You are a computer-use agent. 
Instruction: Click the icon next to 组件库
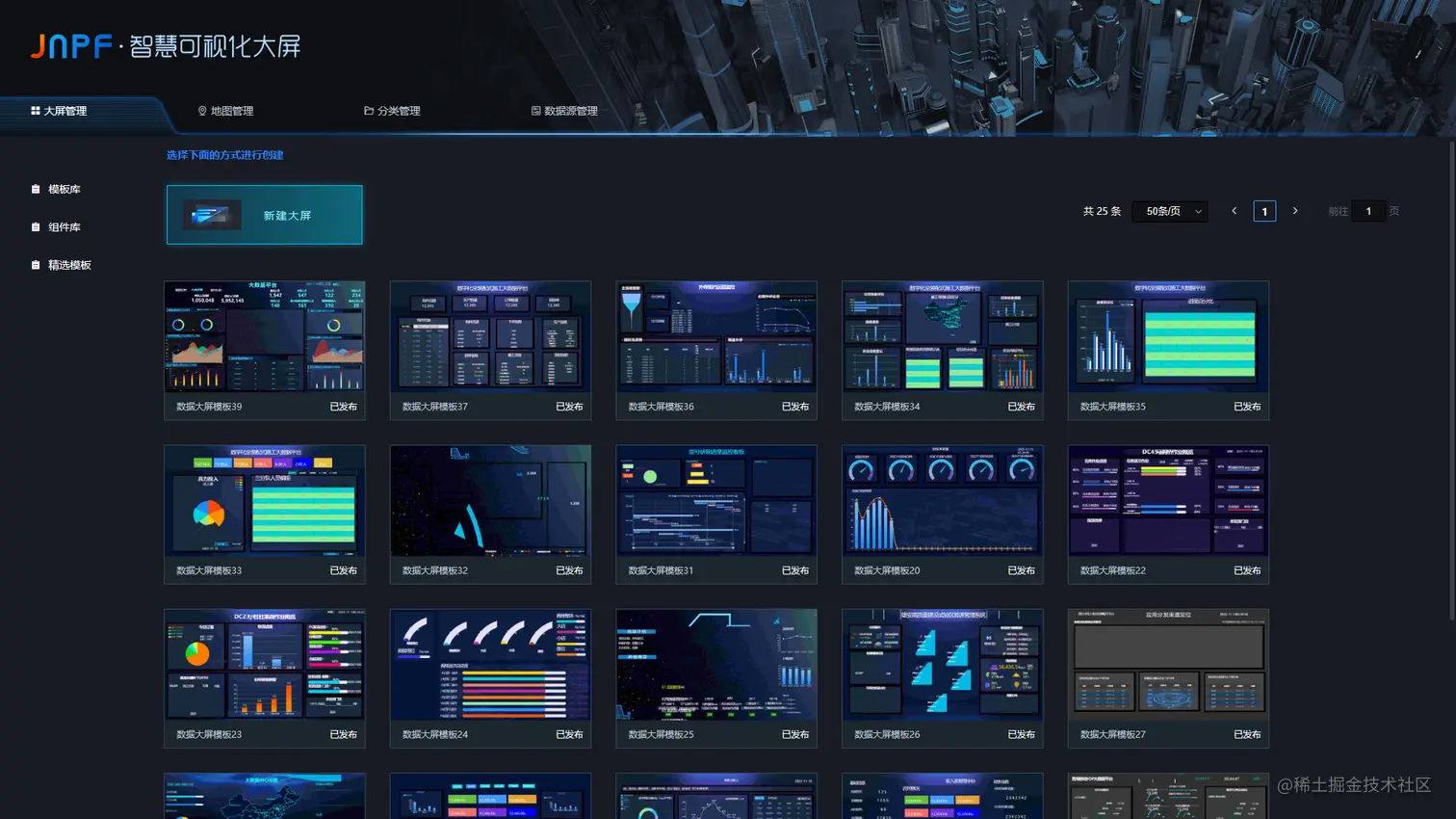tap(36, 227)
